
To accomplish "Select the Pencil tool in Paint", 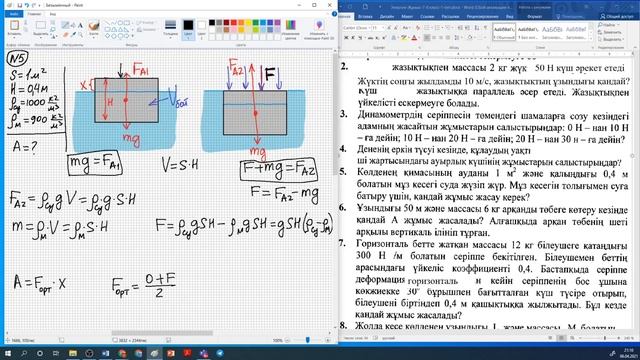I will [x=65, y=25].
